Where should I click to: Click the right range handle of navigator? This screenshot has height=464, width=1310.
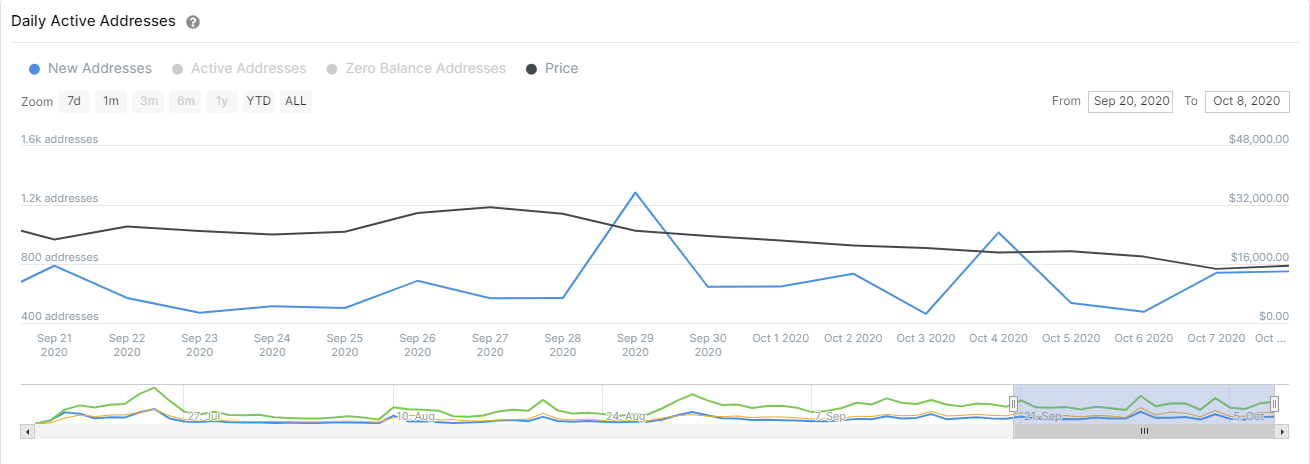coord(1274,403)
